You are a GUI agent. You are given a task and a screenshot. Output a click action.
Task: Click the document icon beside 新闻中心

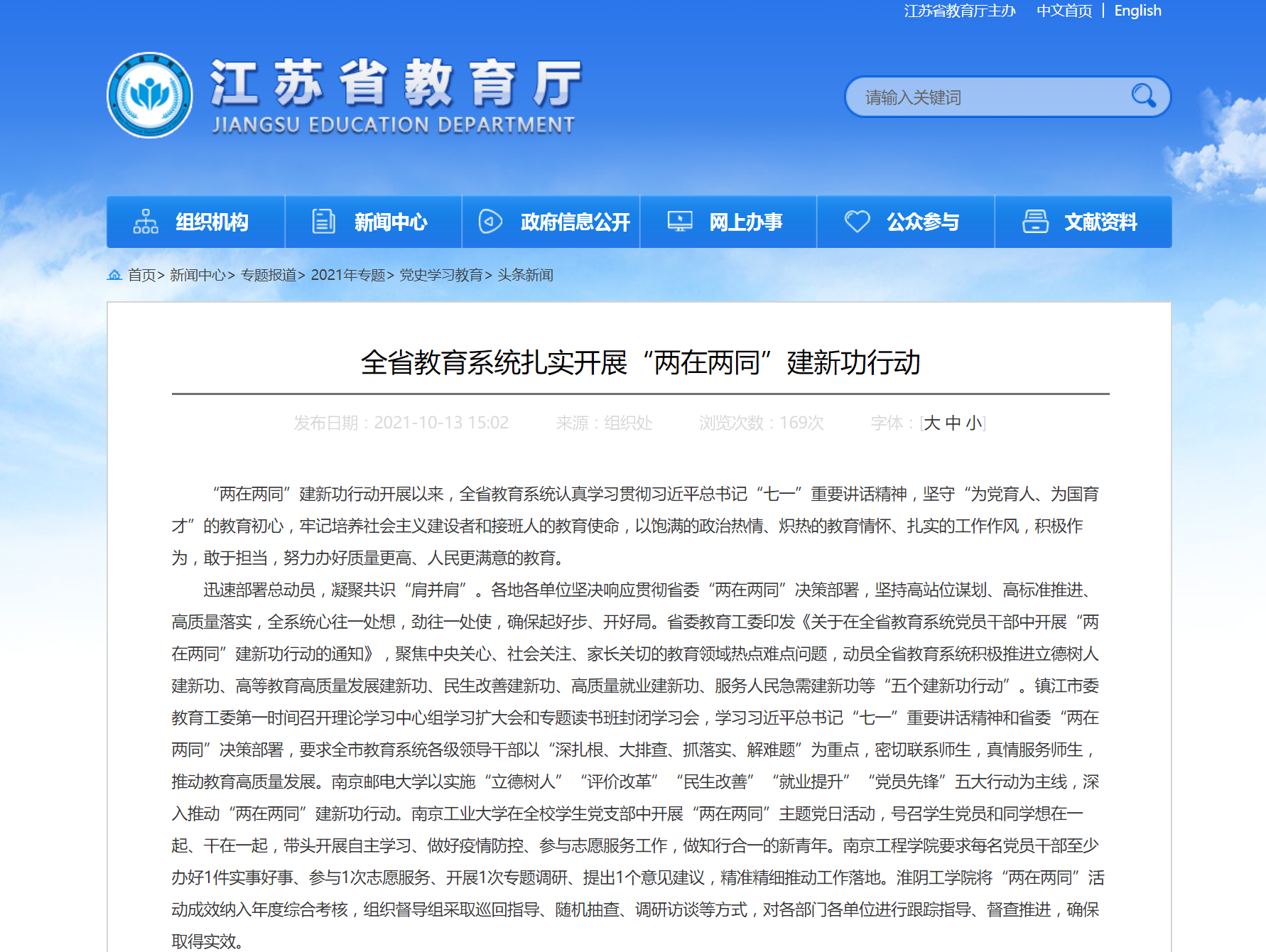tap(323, 222)
